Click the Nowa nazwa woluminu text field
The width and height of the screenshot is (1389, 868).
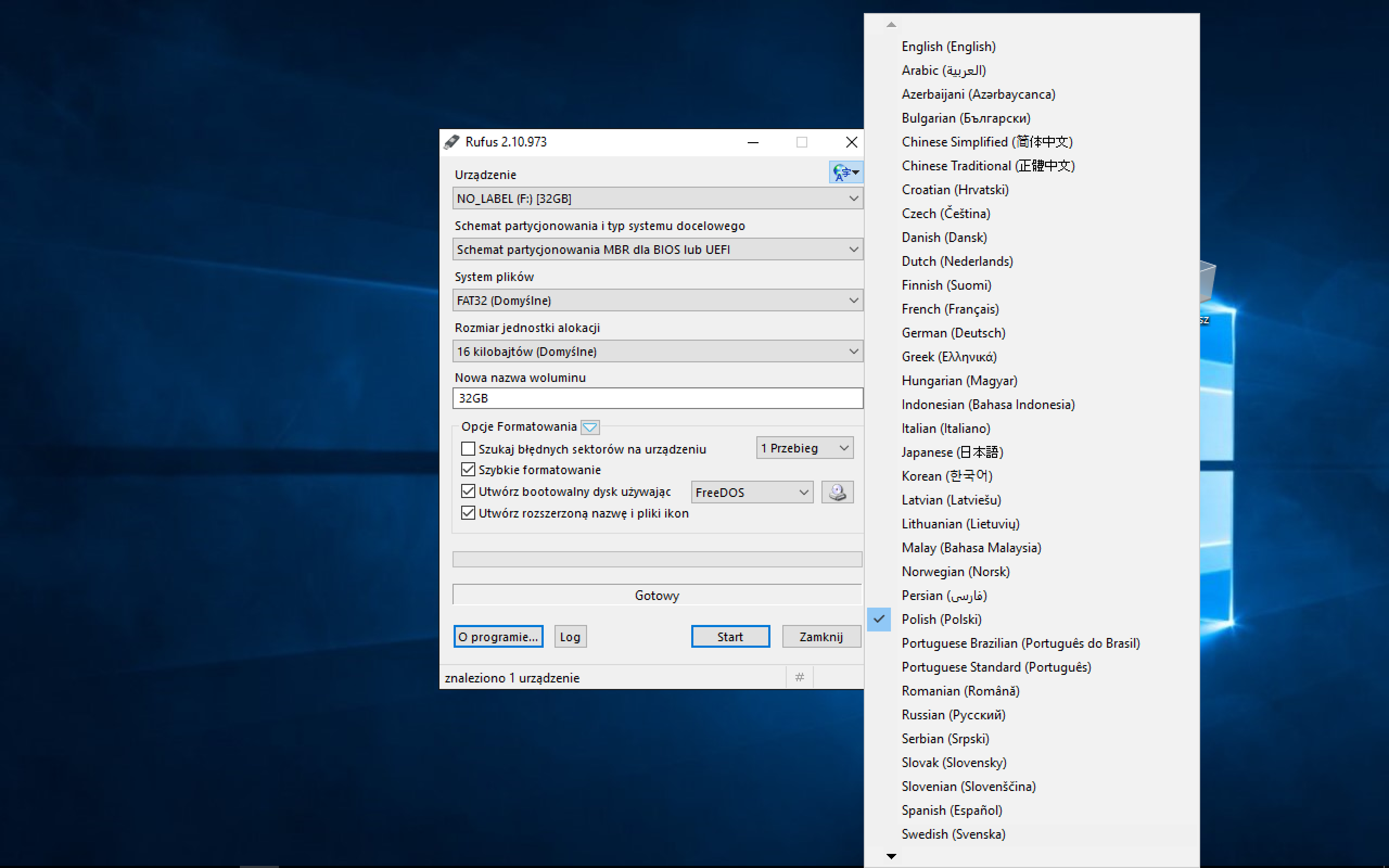[x=657, y=398]
